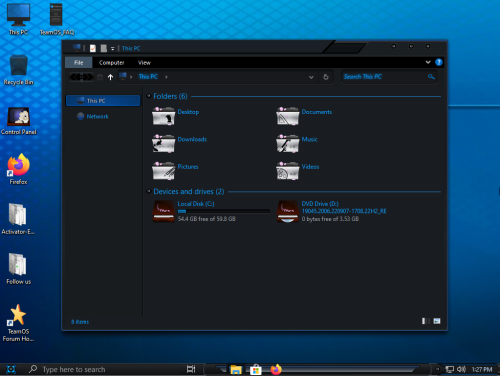Select This PC in navigation pane
The height and width of the screenshot is (376, 500).
[103, 101]
